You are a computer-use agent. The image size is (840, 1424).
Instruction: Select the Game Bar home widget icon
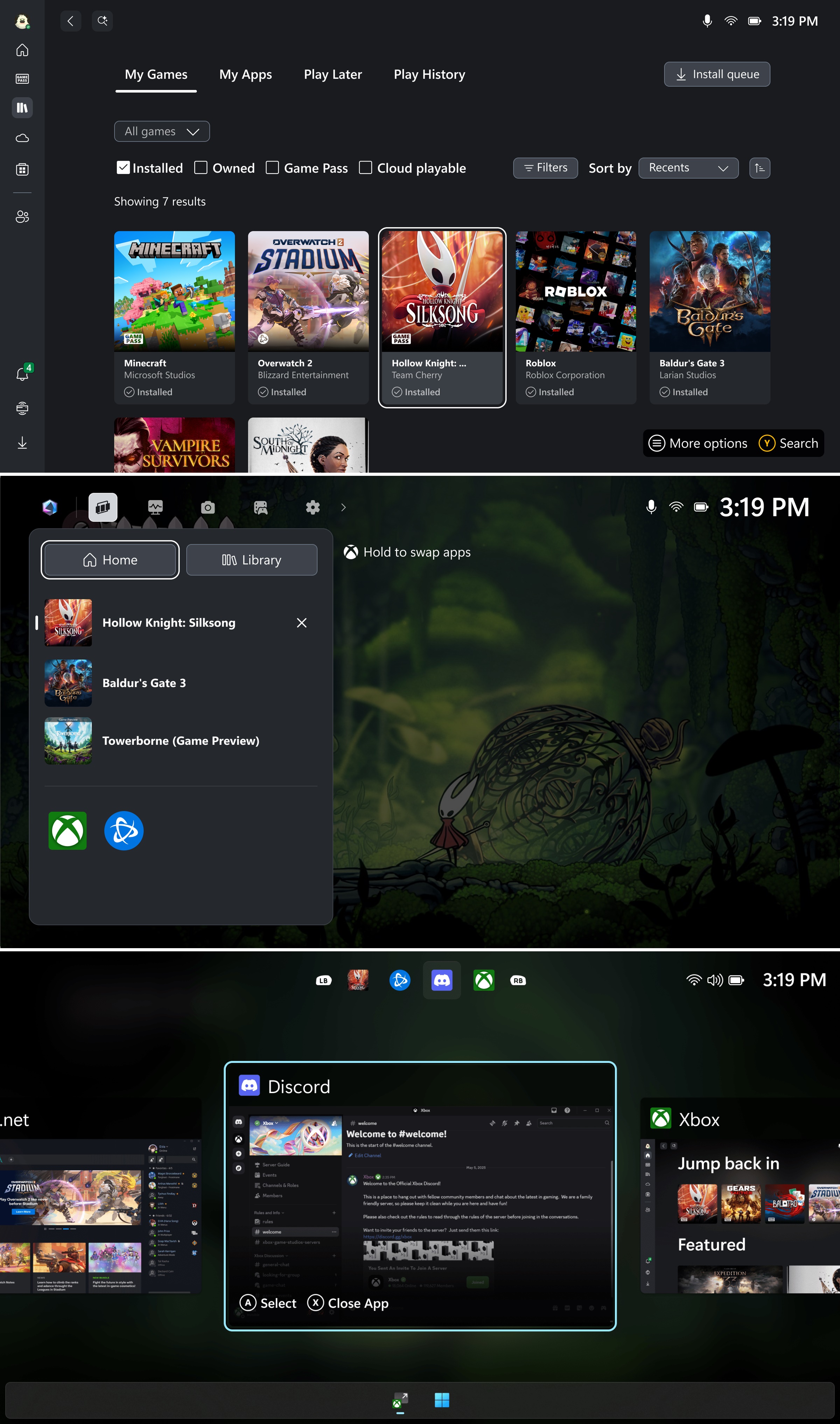point(103,507)
